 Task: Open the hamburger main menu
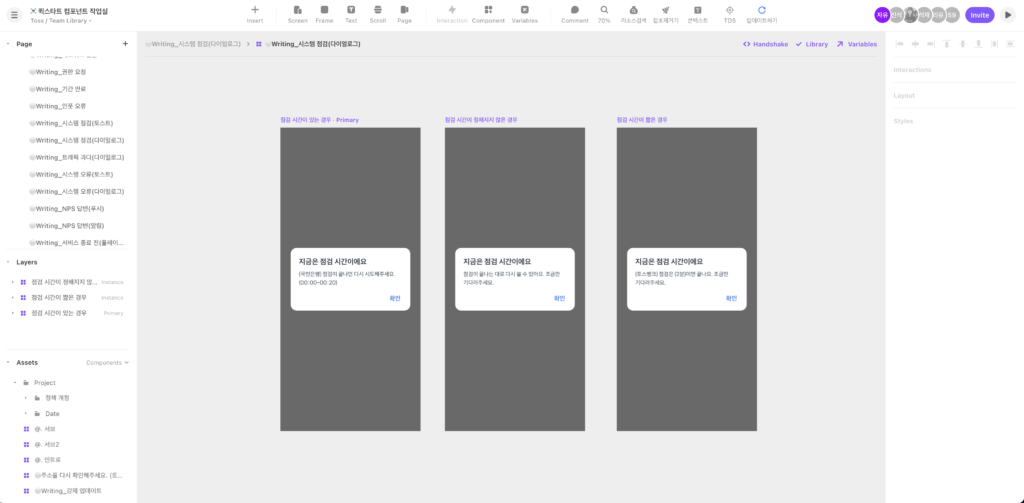[x=14, y=15]
